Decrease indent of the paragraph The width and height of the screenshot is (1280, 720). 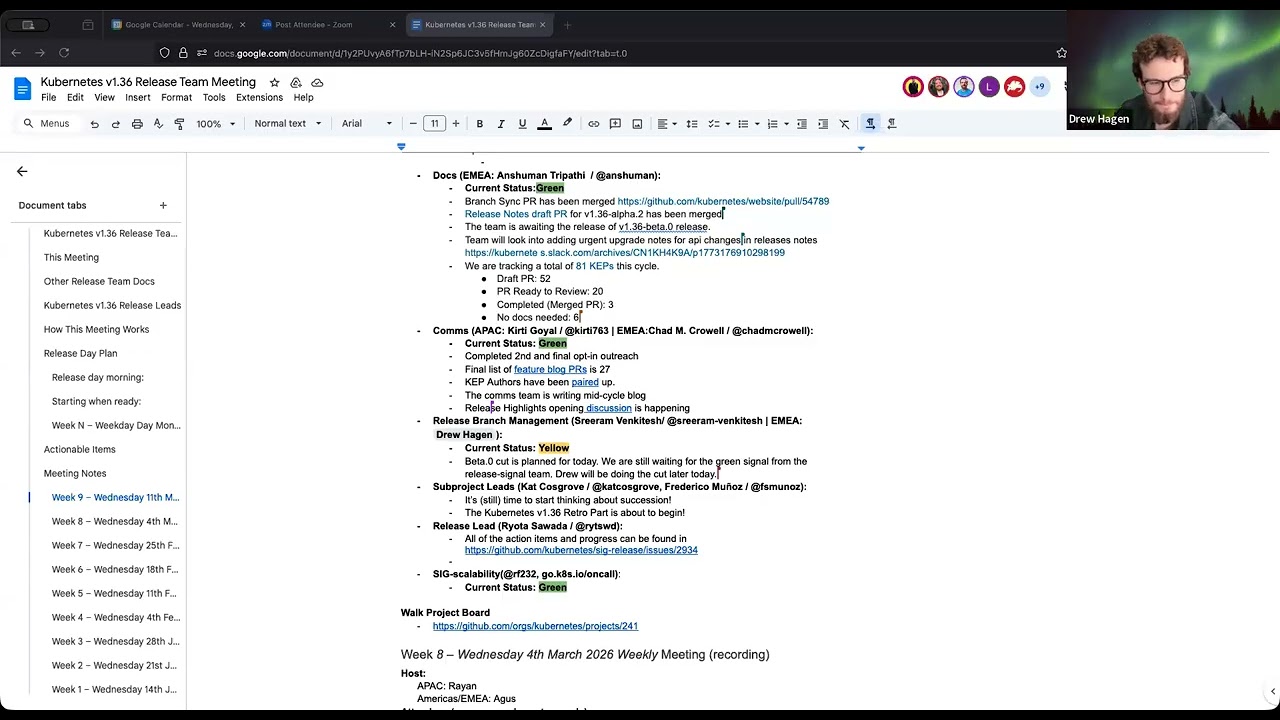tap(801, 124)
